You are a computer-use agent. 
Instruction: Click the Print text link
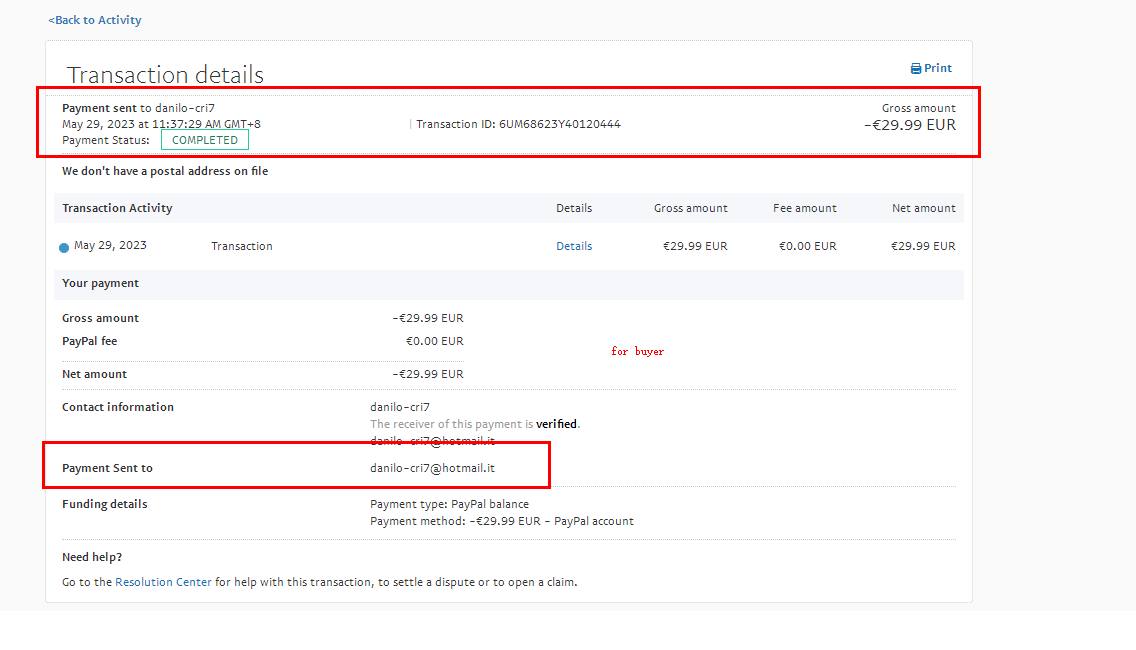(938, 69)
